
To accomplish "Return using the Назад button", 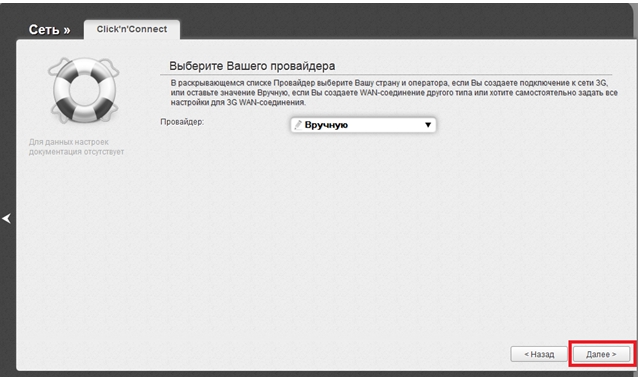I will pyautogui.click(x=539, y=354).
